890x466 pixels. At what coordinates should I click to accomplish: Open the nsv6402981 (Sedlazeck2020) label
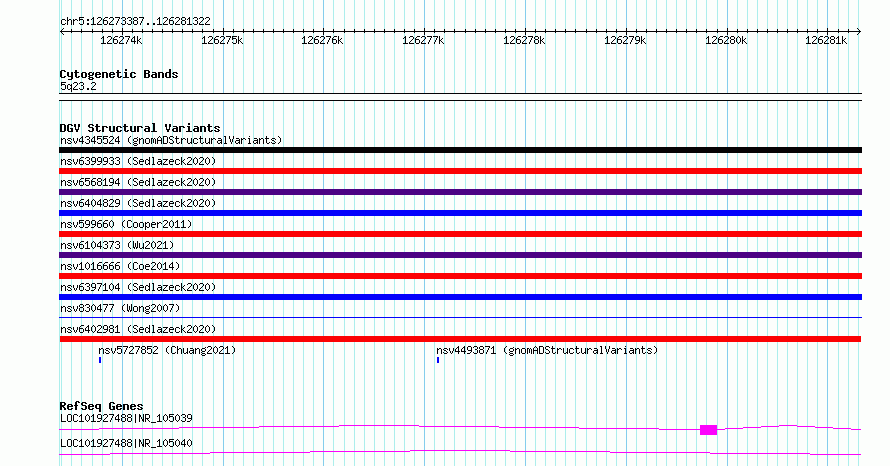tap(138, 329)
